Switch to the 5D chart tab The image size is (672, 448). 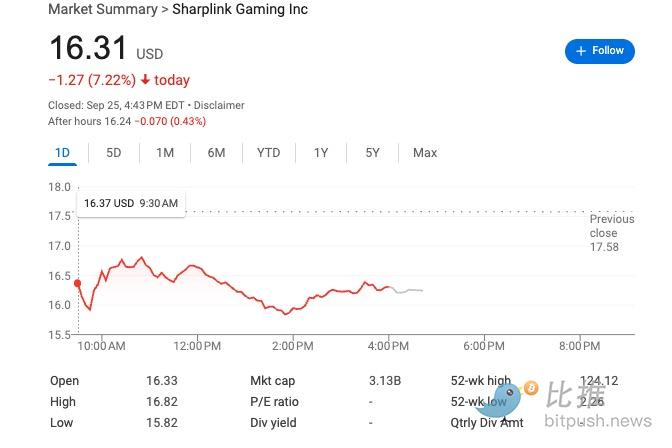tap(114, 153)
